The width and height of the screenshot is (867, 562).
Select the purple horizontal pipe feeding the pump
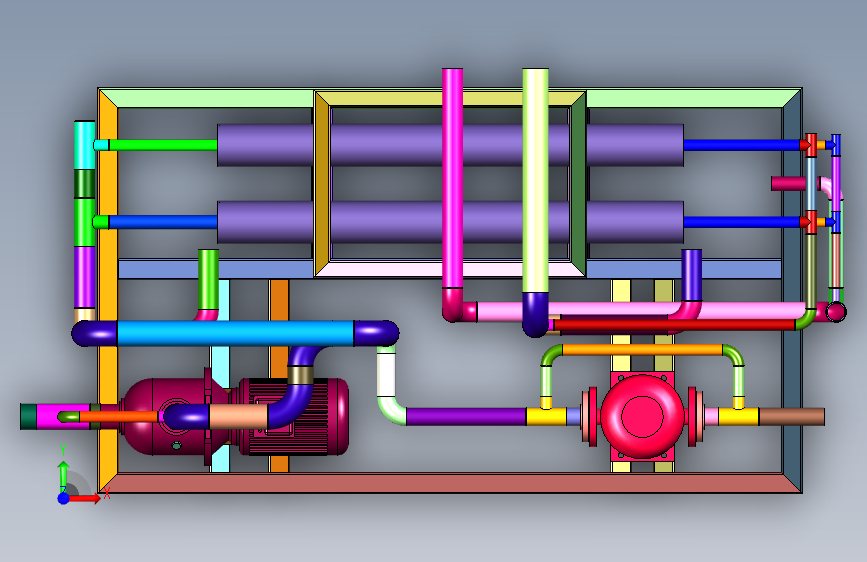coord(466,417)
